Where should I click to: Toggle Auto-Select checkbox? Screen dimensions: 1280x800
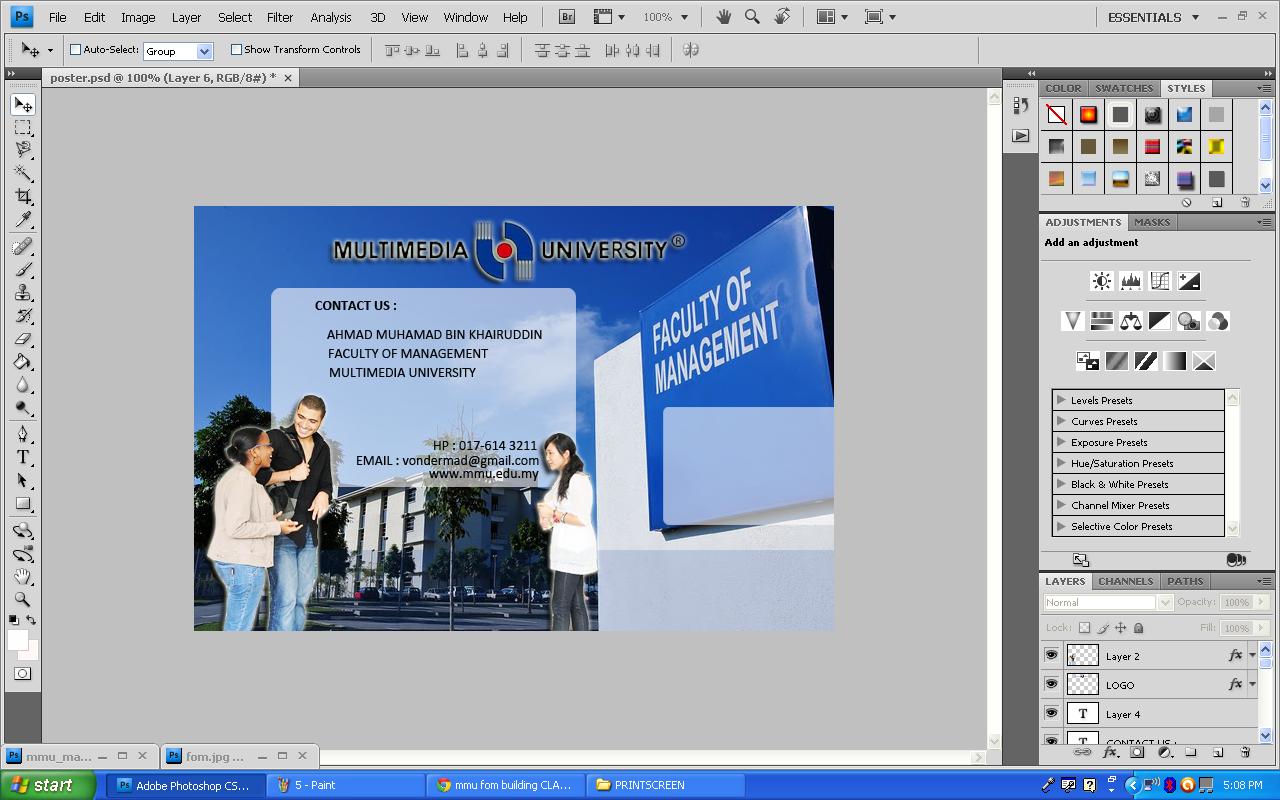(75, 49)
